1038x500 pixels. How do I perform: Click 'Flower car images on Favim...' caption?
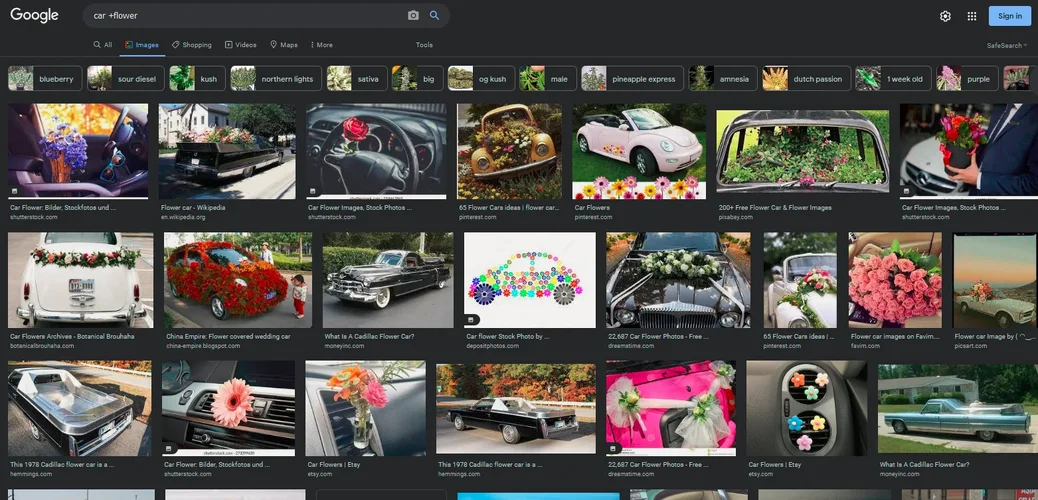(x=895, y=336)
